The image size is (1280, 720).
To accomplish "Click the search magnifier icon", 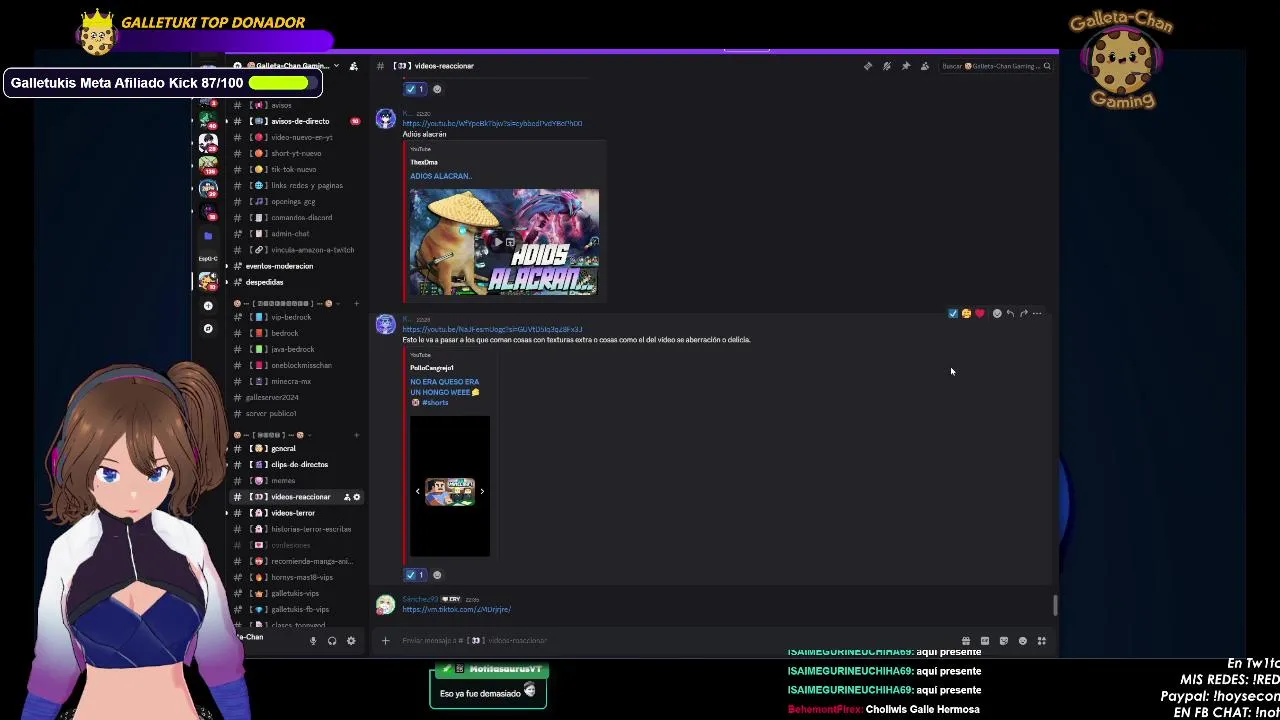I will click(1047, 66).
